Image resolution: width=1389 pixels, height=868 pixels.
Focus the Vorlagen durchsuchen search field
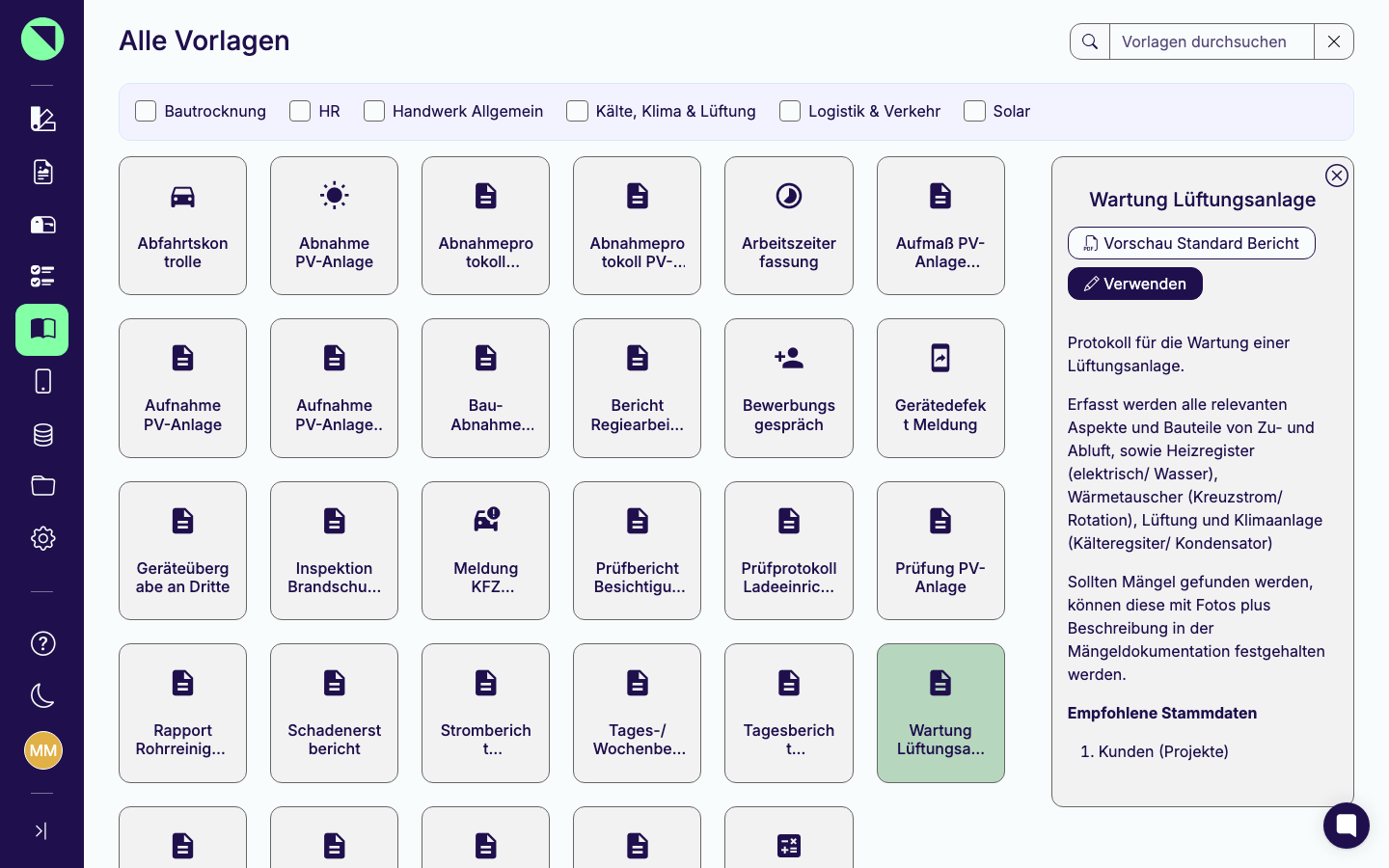(1212, 41)
